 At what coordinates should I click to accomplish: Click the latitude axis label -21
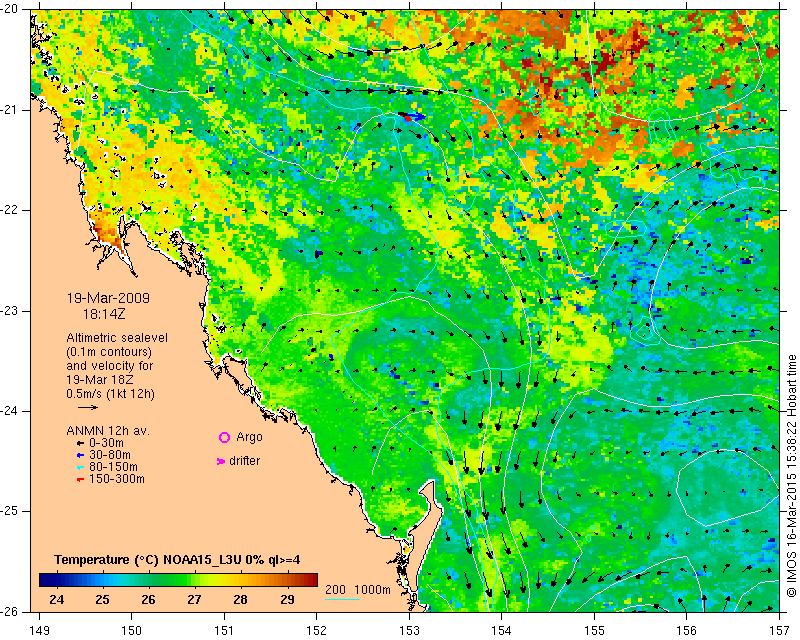click(9, 110)
